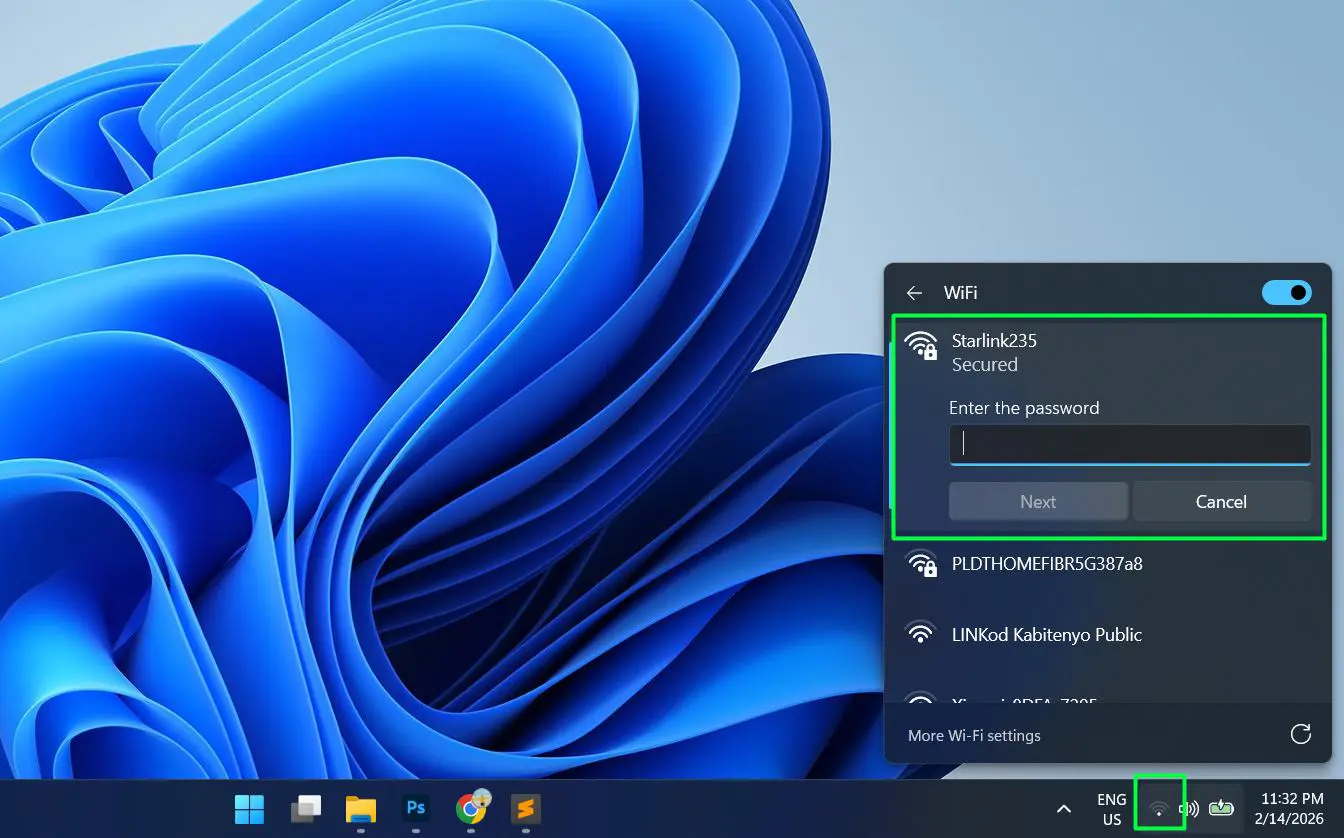
Task: Click the charging battery icon
Action: coord(1221,808)
